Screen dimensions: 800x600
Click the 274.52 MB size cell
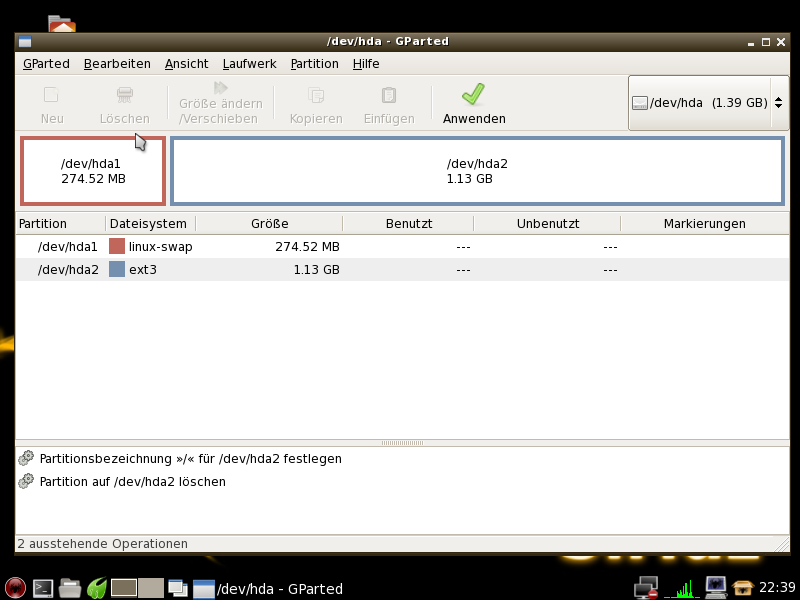coord(307,247)
